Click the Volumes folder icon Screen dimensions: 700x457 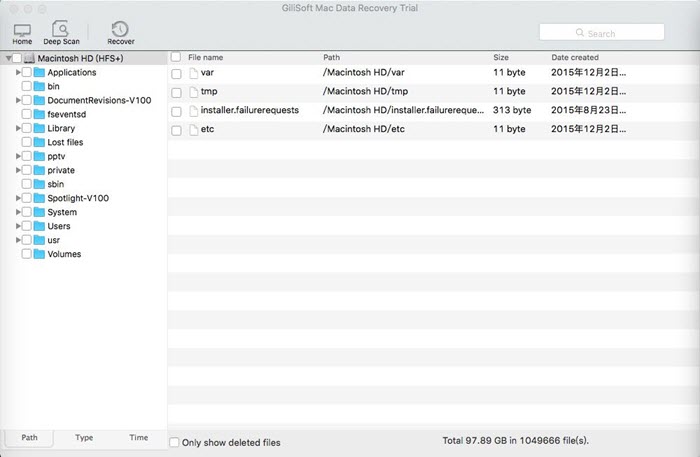(x=39, y=254)
